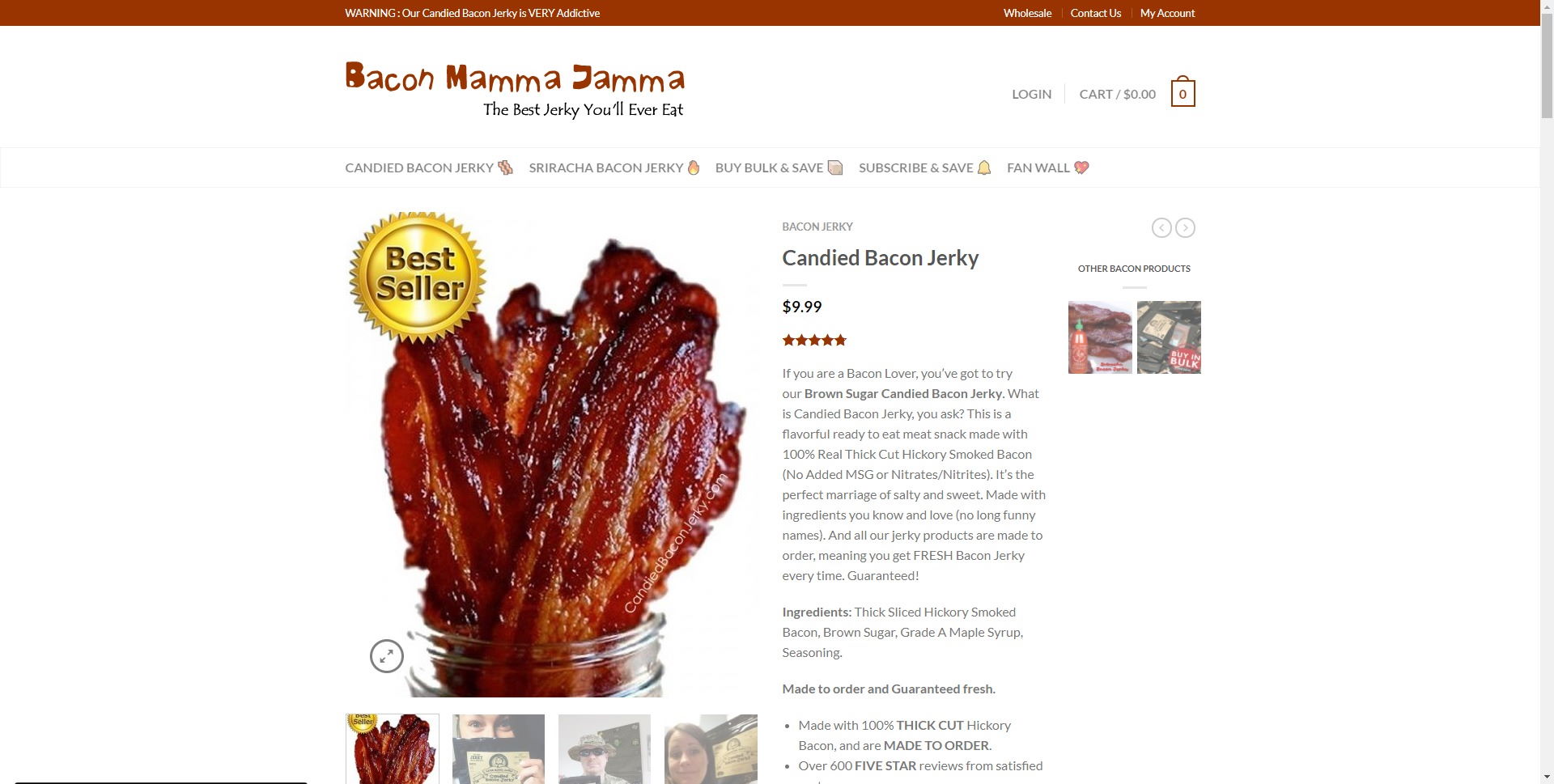Click the bell icon beside Subscribe & Save
This screenshot has height=784, width=1554.
click(x=984, y=167)
